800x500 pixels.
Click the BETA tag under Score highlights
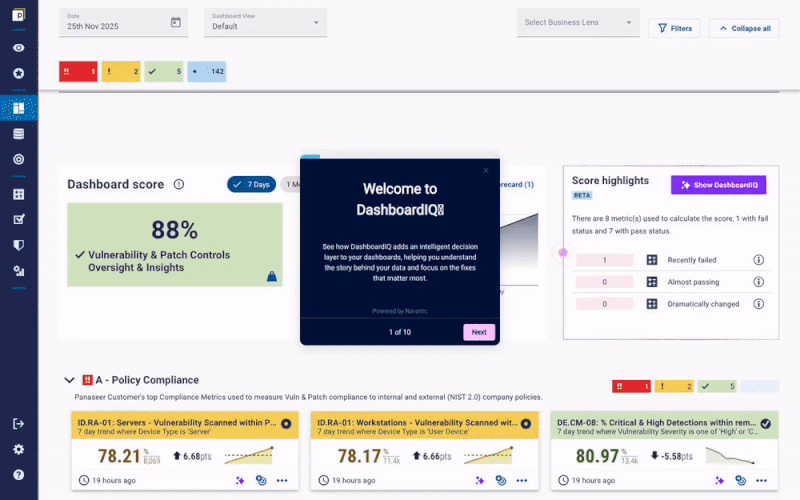pos(582,195)
